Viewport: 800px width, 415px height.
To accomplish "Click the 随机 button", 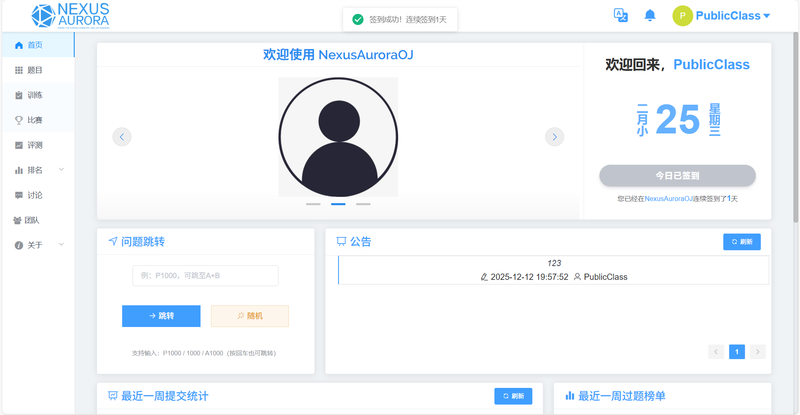I will [250, 316].
